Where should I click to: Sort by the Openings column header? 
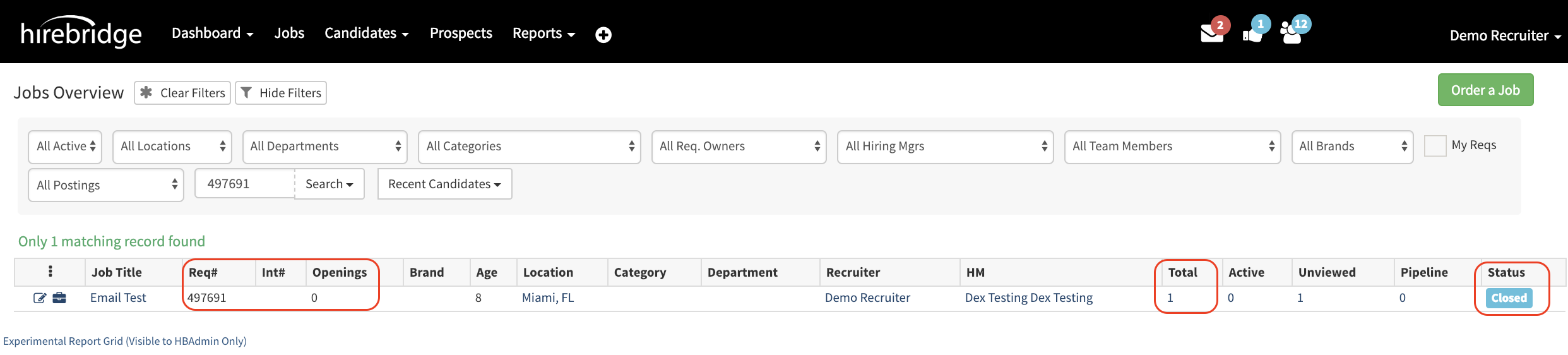tap(340, 272)
